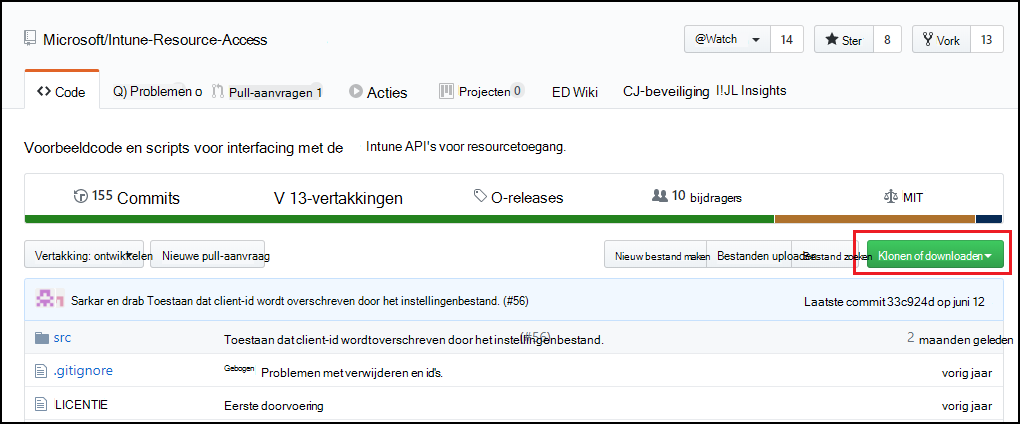Viewport: 1020px width, 424px height.
Task: Click the Pull-aanvragen merge icon
Action: (218, 92)
